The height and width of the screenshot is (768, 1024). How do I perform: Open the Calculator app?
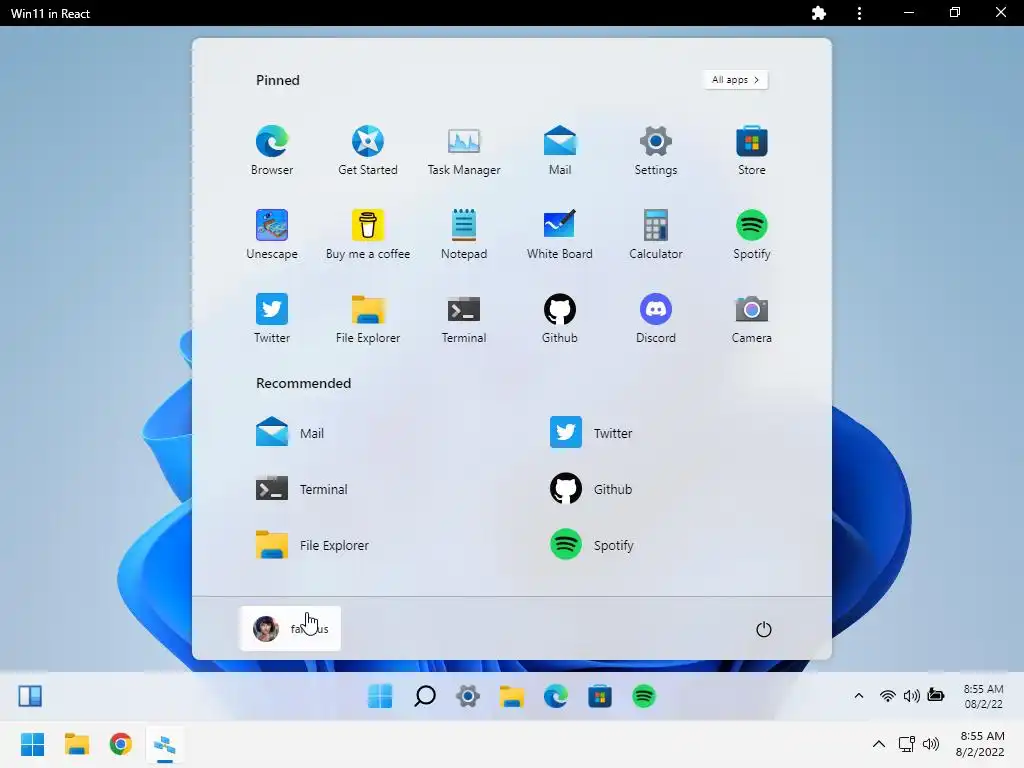click(656, 234)
